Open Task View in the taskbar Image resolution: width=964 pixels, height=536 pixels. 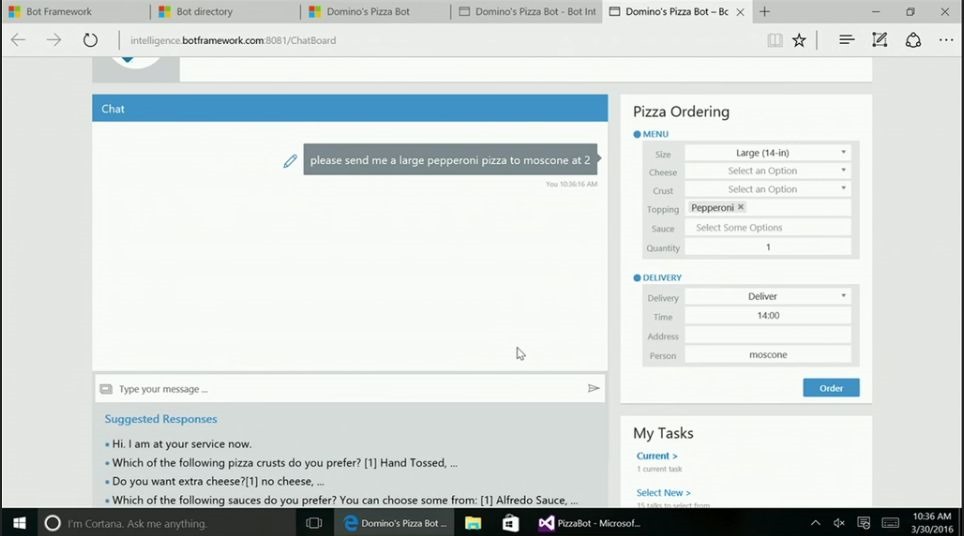(x=314, y=523)
